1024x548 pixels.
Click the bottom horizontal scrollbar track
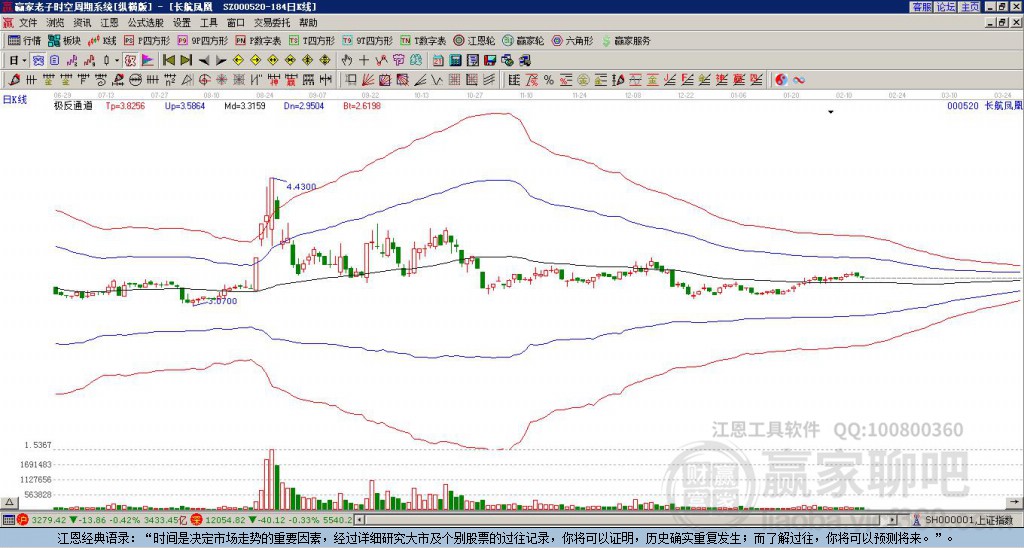600,520
